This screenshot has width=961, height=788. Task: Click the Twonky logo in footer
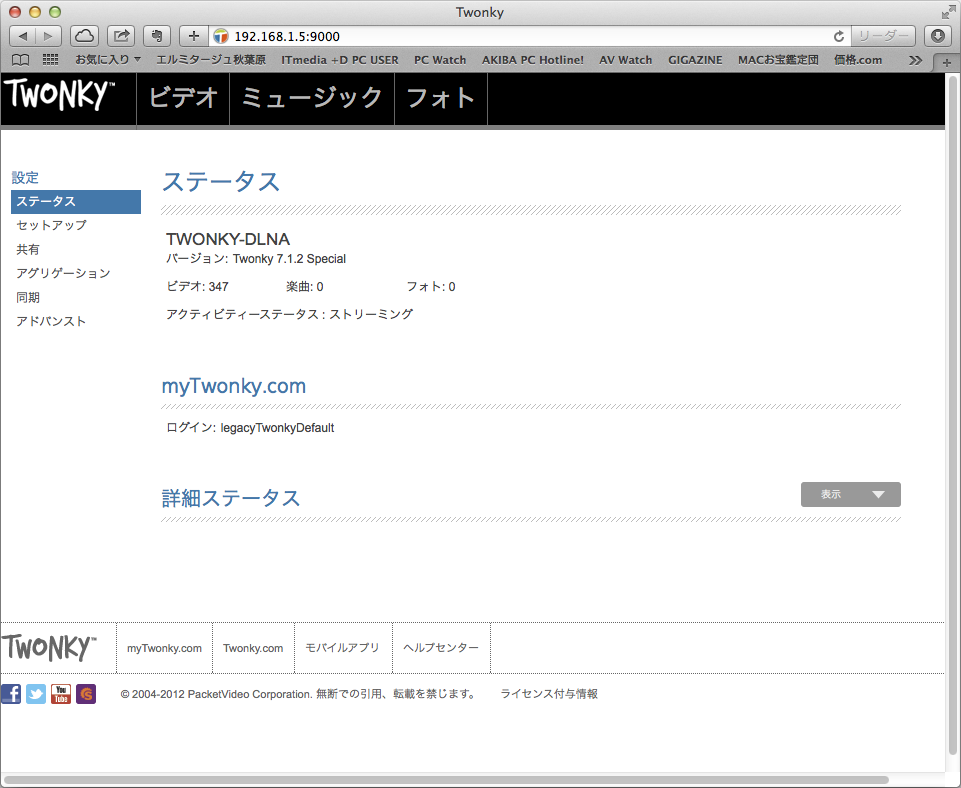(x=49, y=648)
